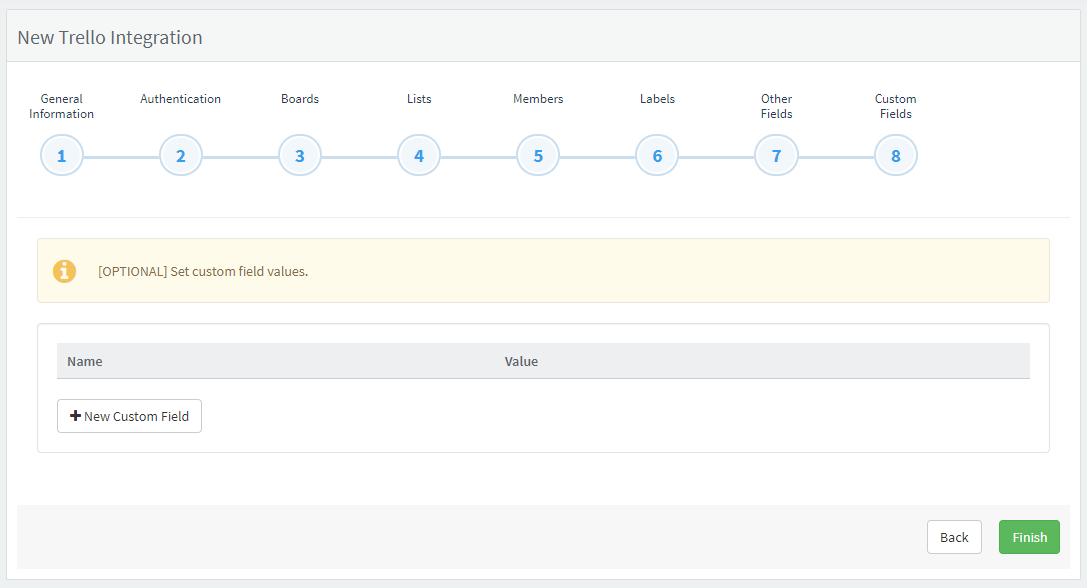
Task: Click the Authentication step label
Action: 181,99
